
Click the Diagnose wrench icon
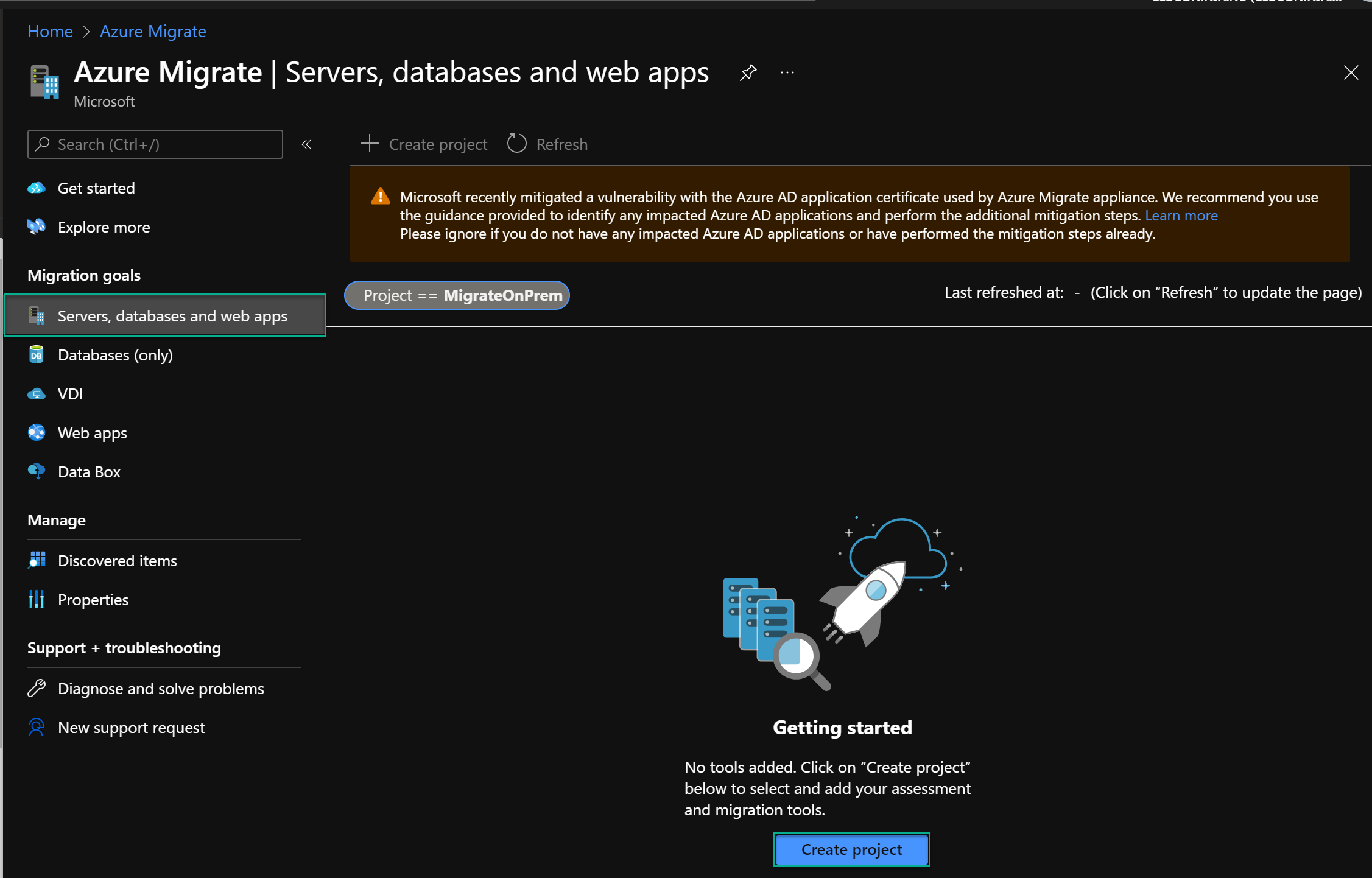[37, 688]
